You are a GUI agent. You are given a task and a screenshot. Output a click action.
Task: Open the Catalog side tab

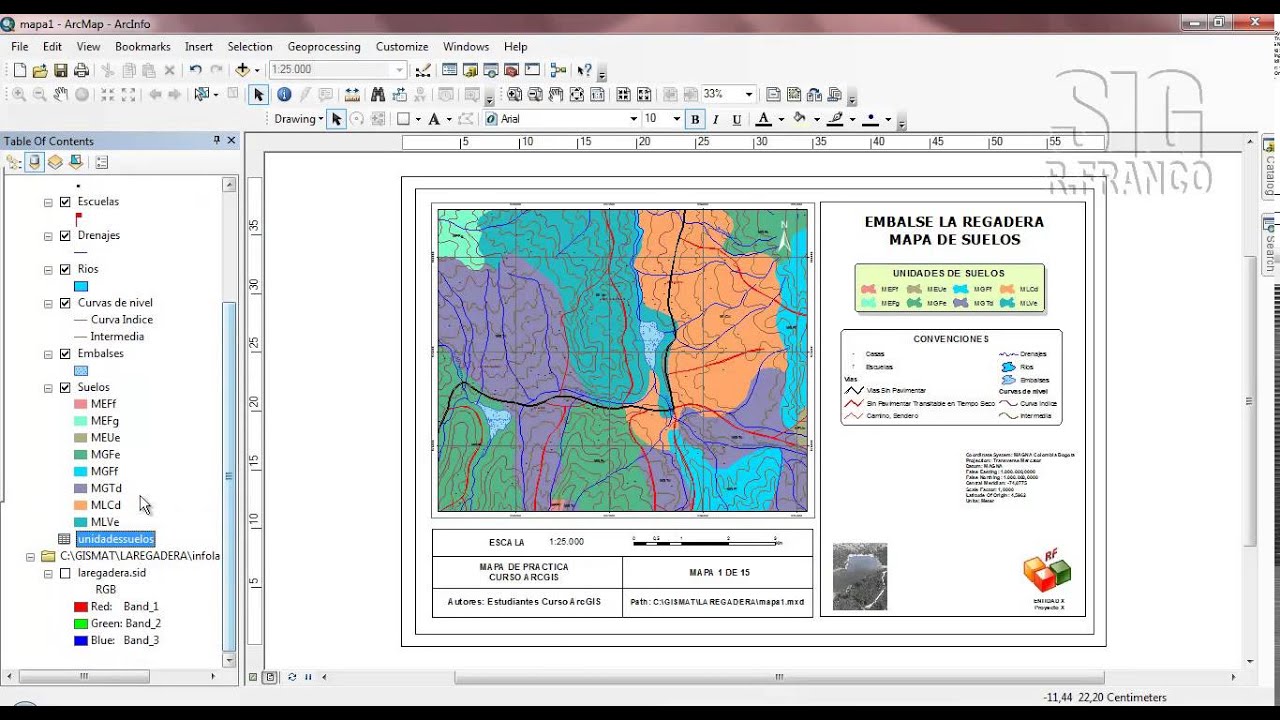tap(1270, 170)
